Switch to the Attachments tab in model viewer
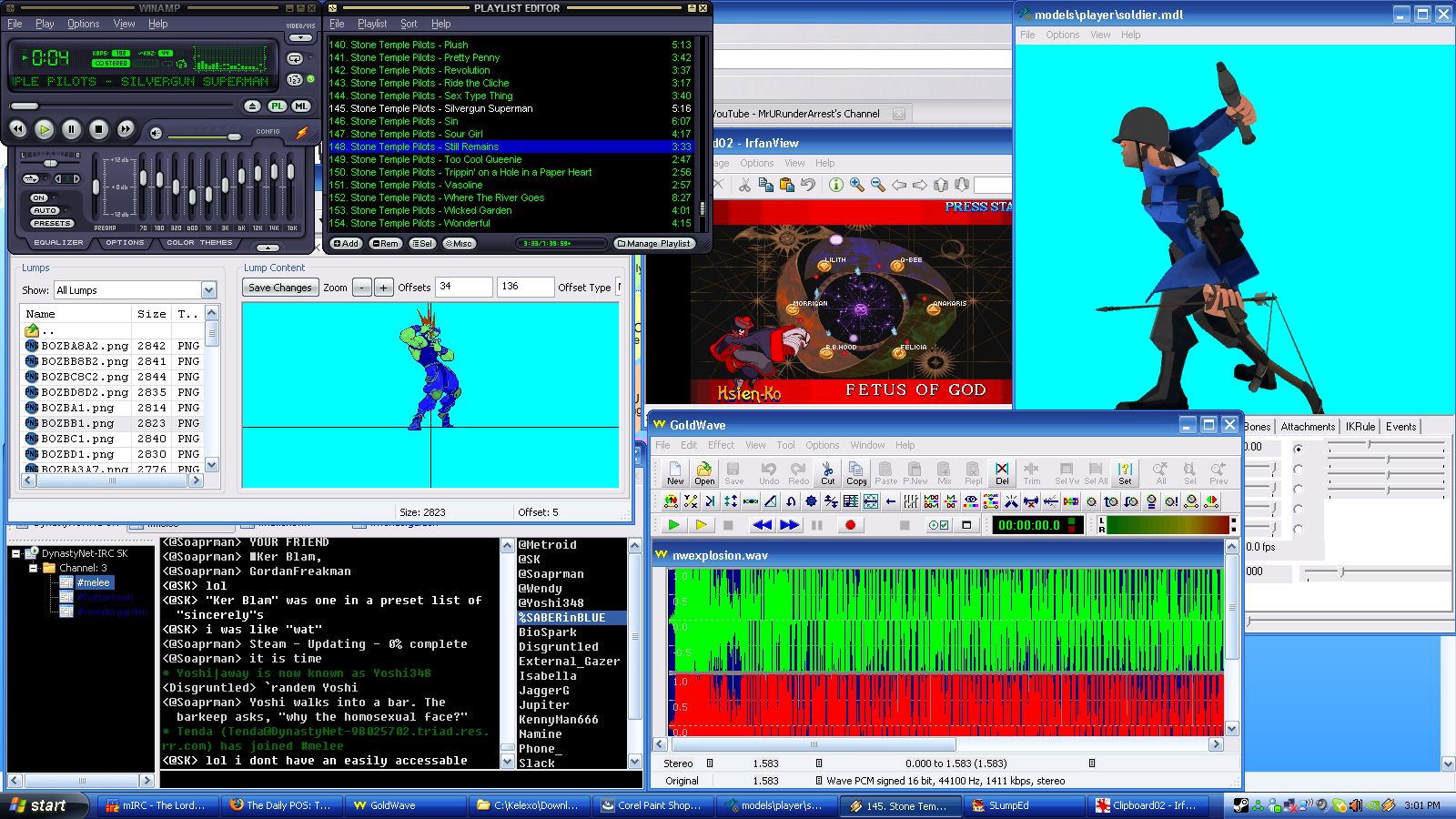1456x819 pixels. pos(1308,427)
